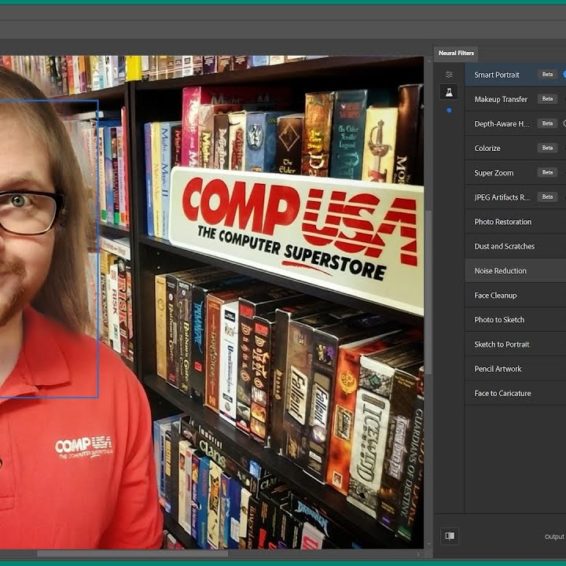Screen dimensions: 566x566
Task: Click the vertical scrollbar beside the preview image
Action: click(x=428, y=293)
